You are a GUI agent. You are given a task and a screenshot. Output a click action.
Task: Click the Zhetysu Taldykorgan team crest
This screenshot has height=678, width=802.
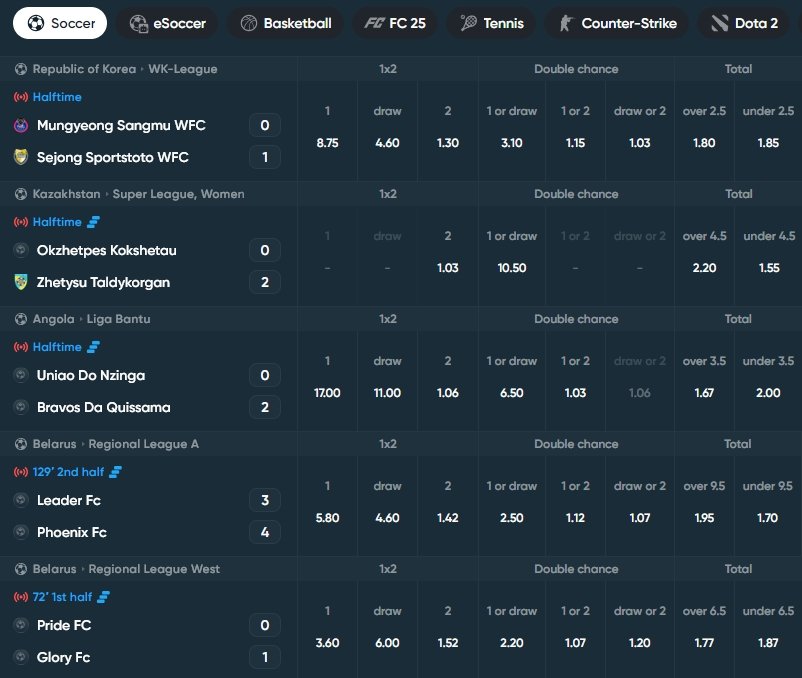(x=20, y=282)
